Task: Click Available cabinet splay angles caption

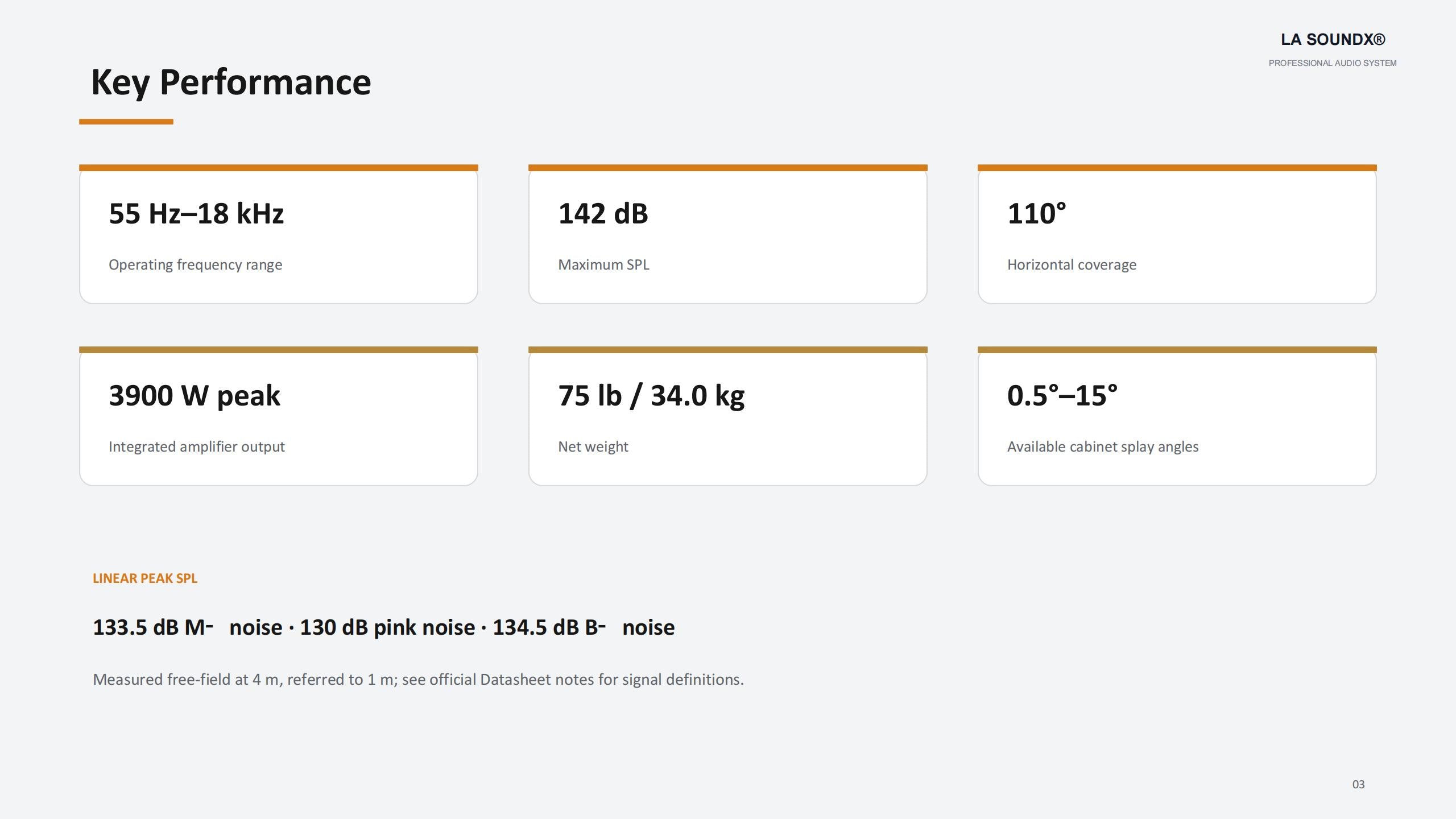Action: point(1103,447)
